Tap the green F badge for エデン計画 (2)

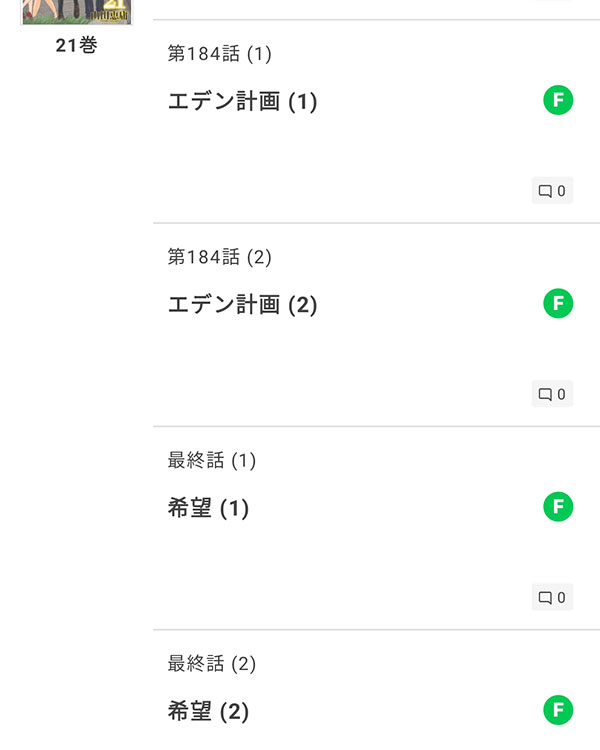(558, 303)
